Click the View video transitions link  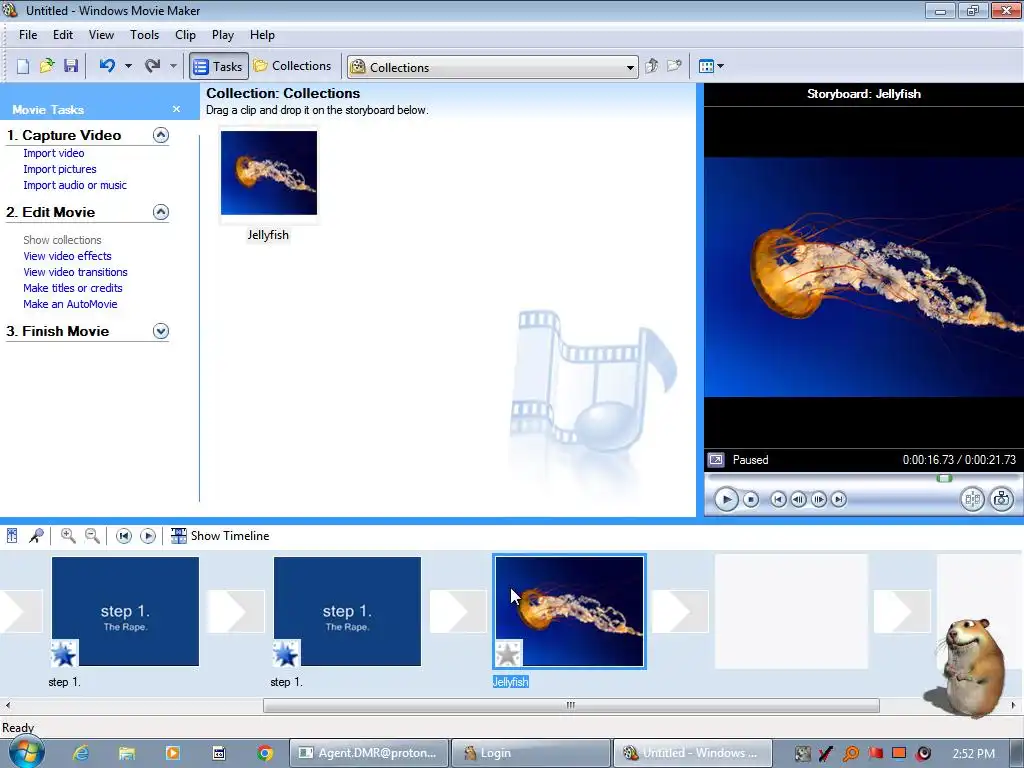pyautogui.click(x=75, y=272)
